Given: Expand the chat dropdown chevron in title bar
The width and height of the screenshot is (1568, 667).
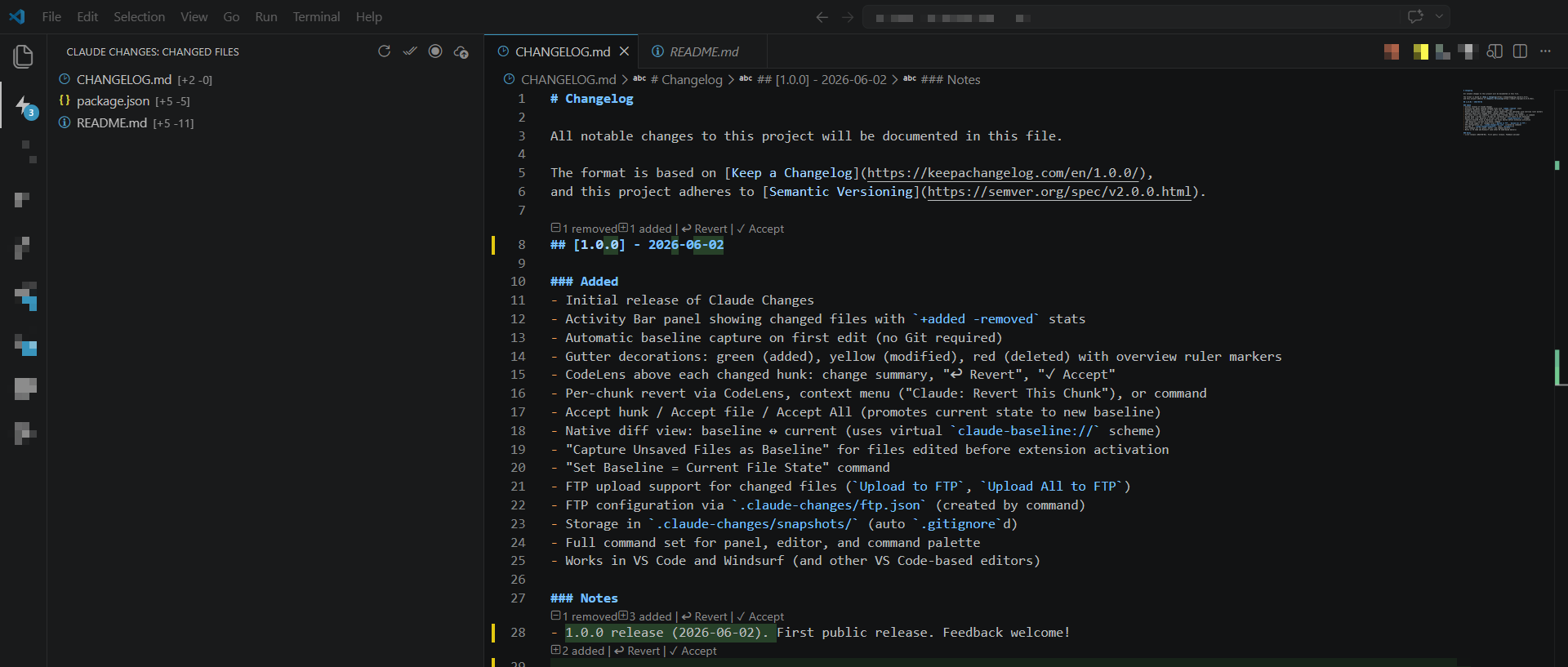Looking at the screenshot, I should [x=1439, y=16].
